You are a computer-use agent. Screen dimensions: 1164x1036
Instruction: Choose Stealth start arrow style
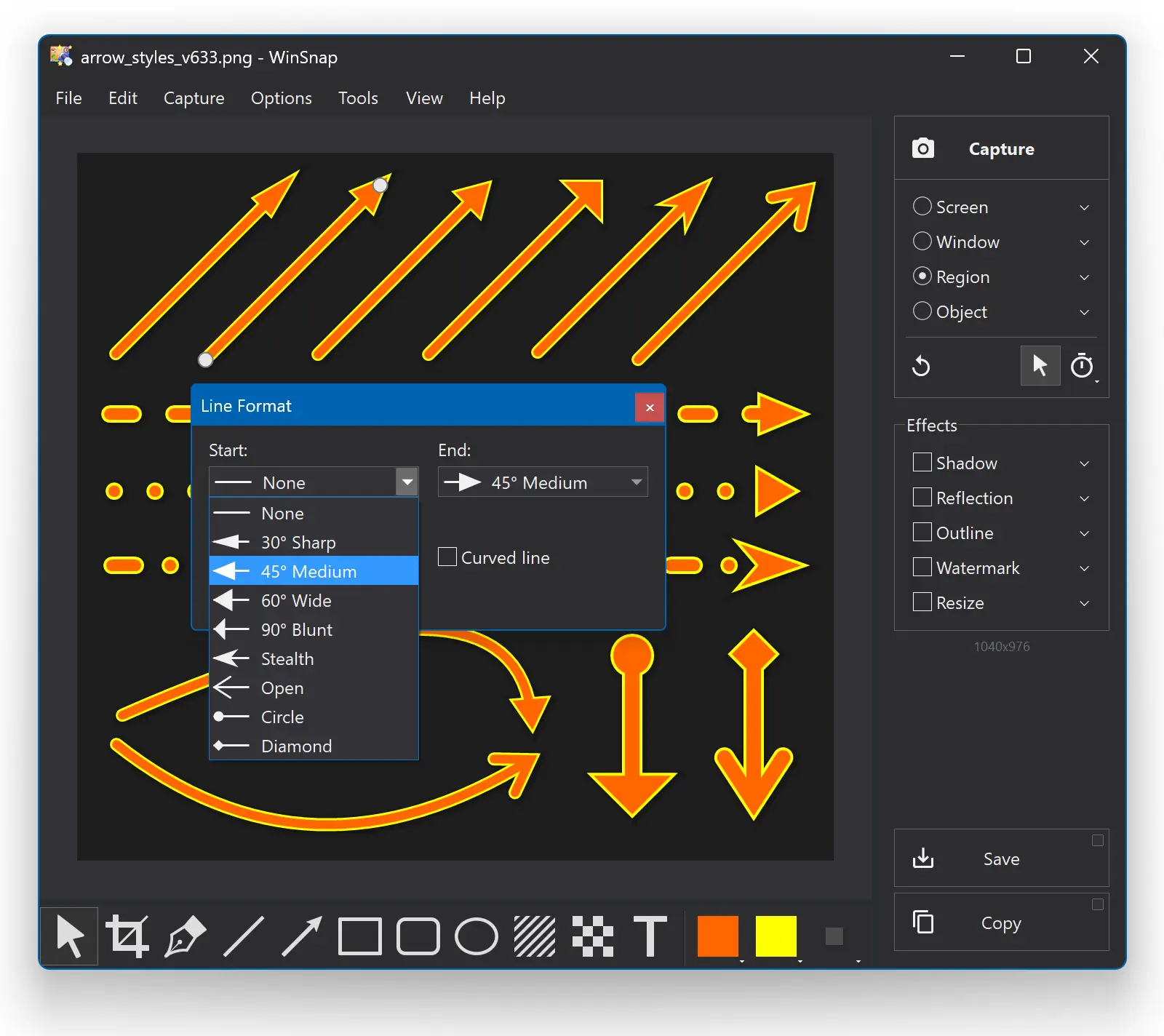[x=314, y=658]
